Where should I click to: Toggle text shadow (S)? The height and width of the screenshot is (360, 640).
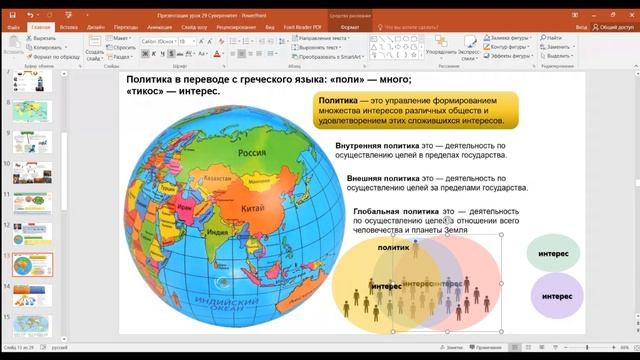click(x=171, y=54)
